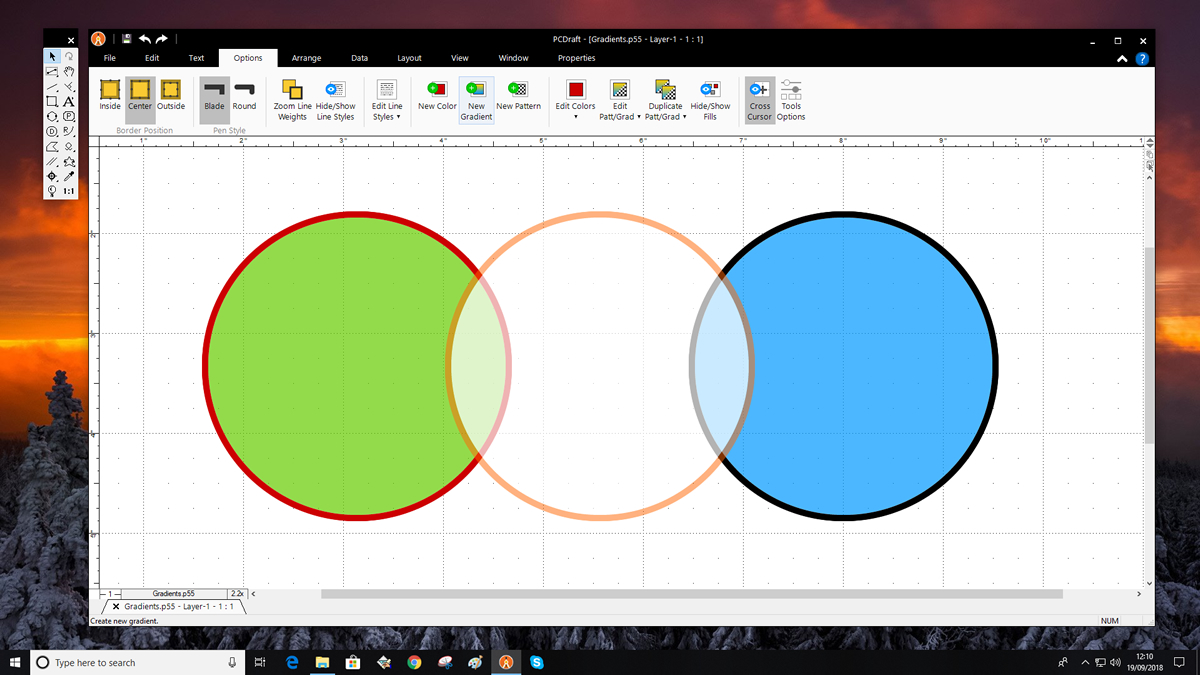Open Google Chrome from the taskbar
Image resolution: width=1200 pixels, height=675 pixels.
tap(414, 662)
